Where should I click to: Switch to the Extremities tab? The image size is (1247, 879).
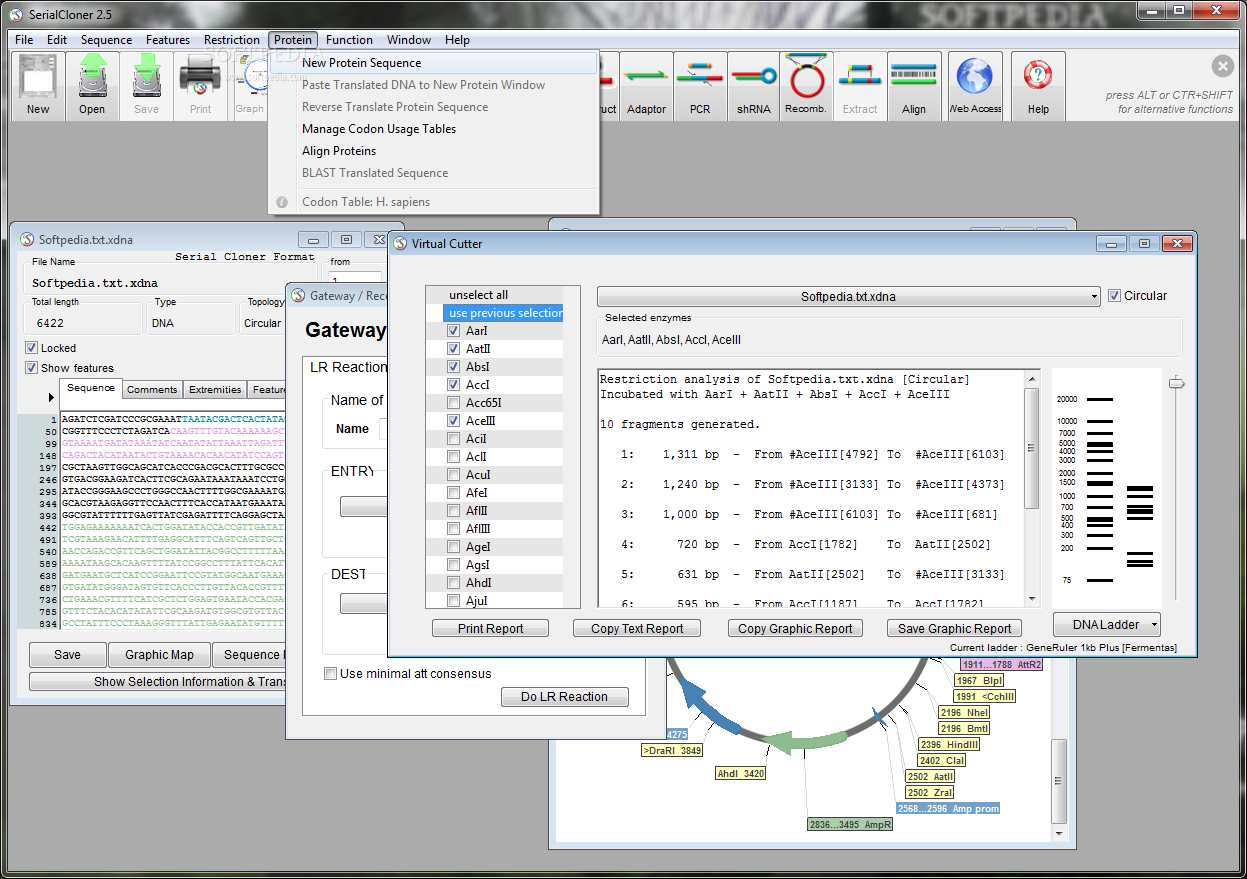pos(215,390)
